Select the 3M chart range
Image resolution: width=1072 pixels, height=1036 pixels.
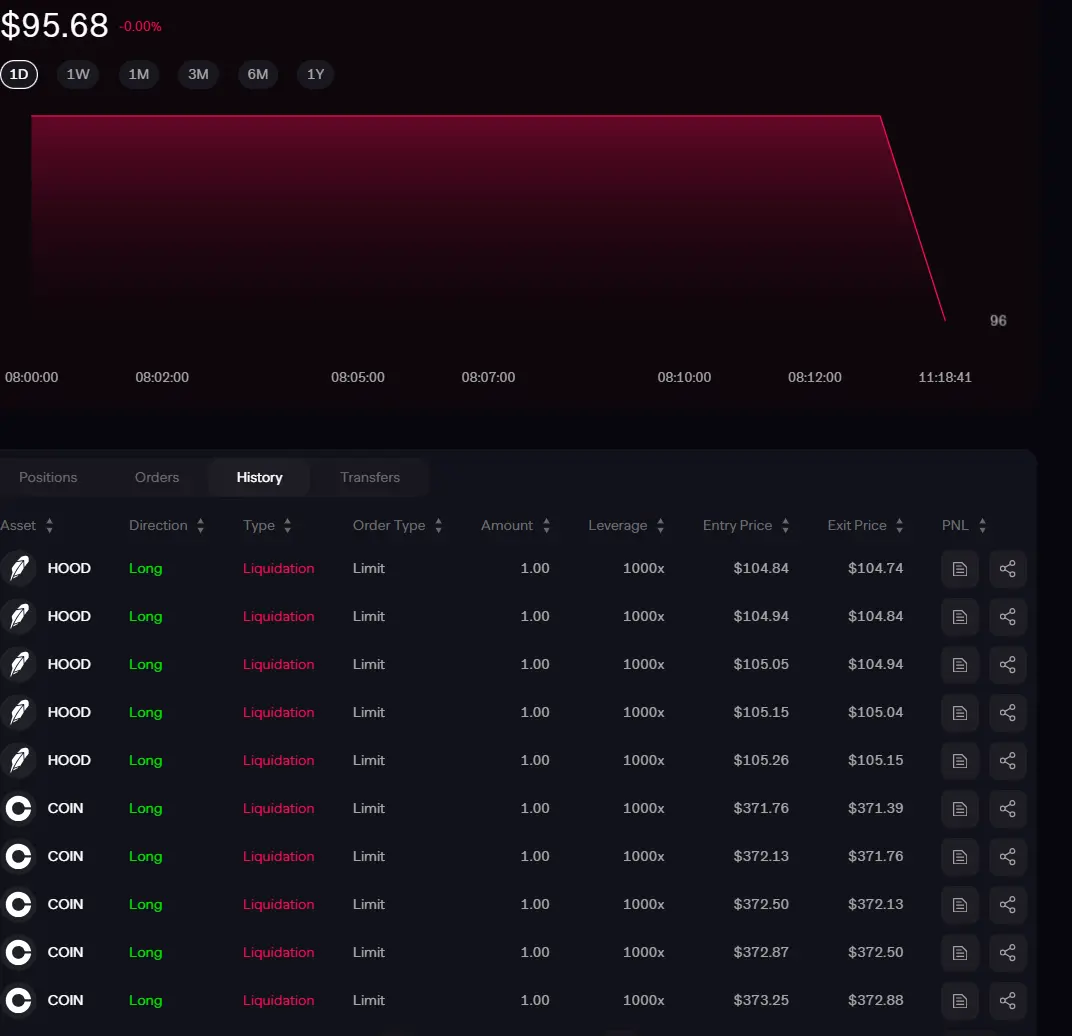click(198, 74)
